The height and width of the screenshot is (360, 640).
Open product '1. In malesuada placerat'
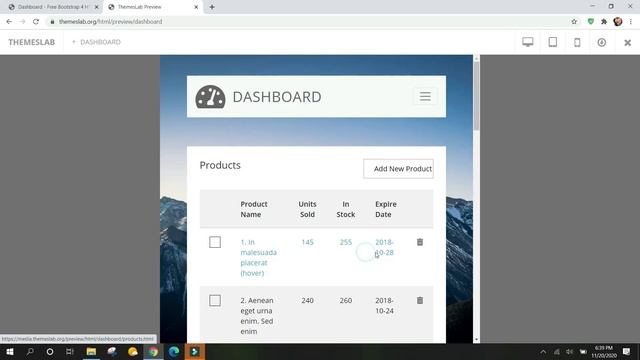point(258,258)
